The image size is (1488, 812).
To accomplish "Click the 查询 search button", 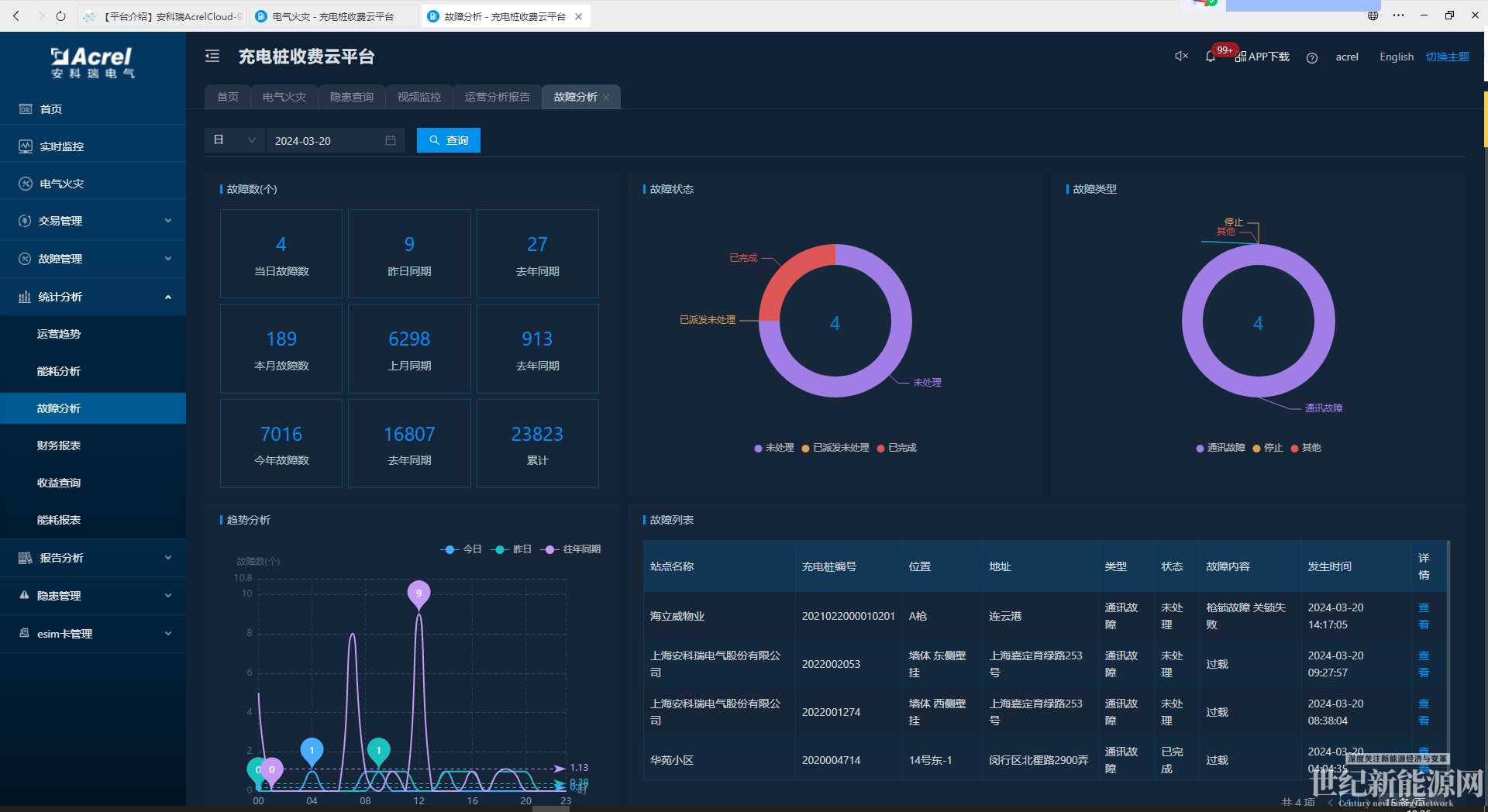I will click(x=449, y=140).
